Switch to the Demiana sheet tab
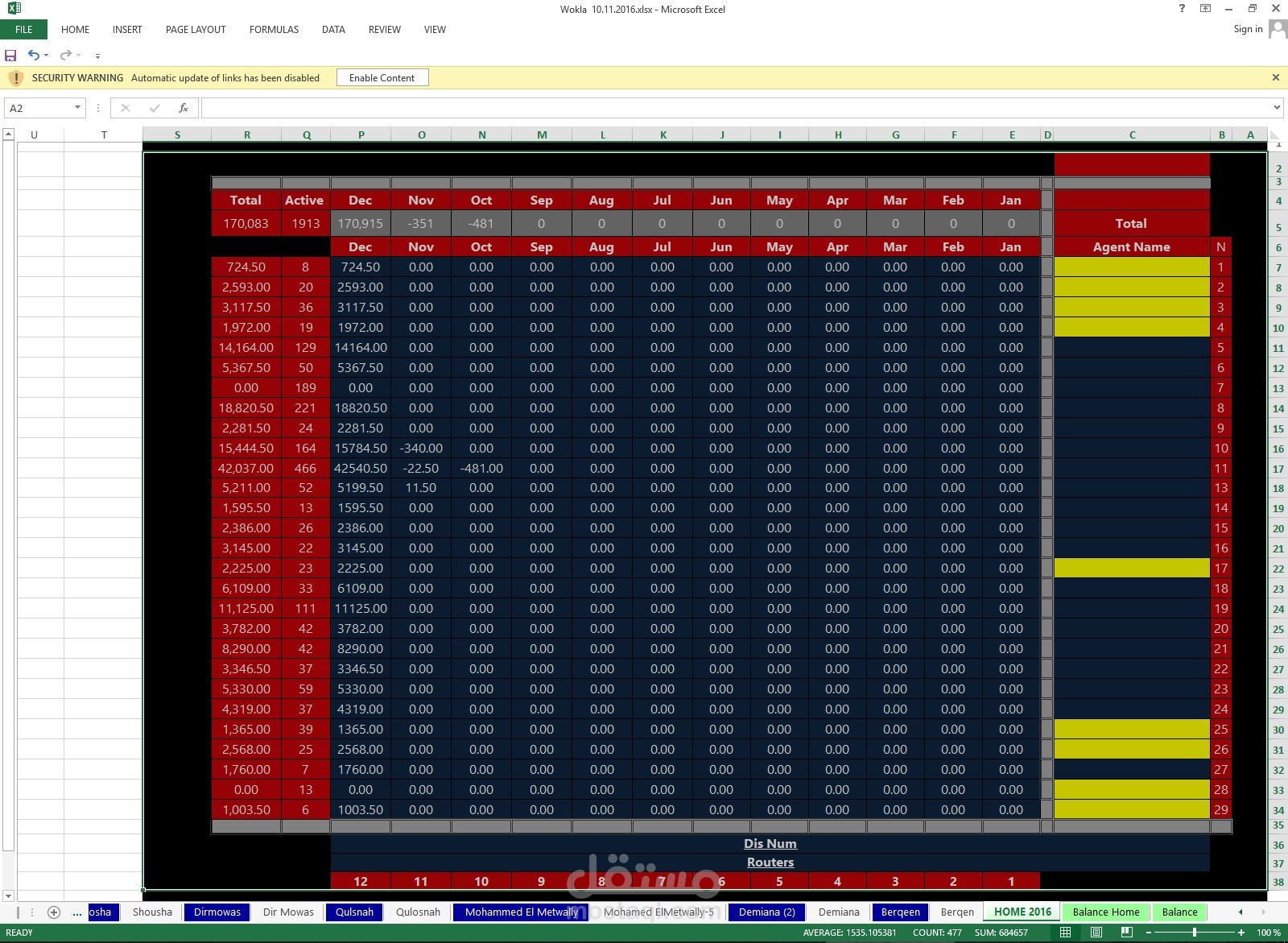Viewport: 1288px width, 943px height. (x=839, y=912)
